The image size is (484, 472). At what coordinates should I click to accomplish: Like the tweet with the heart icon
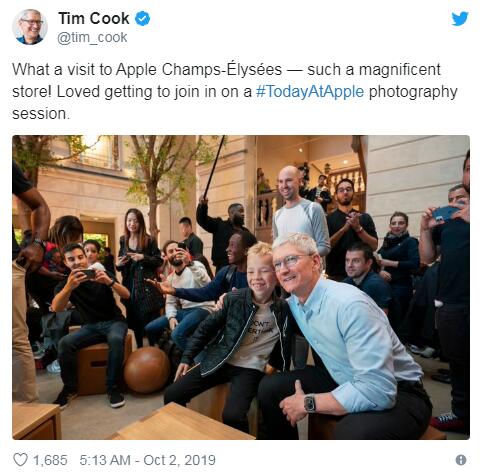20,460
